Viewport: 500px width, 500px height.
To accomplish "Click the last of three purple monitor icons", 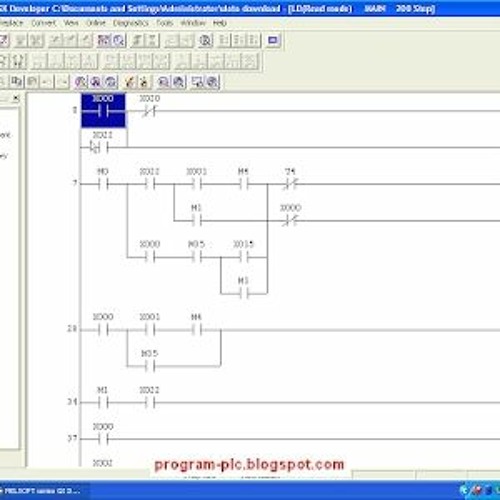I will pos(111,81).
